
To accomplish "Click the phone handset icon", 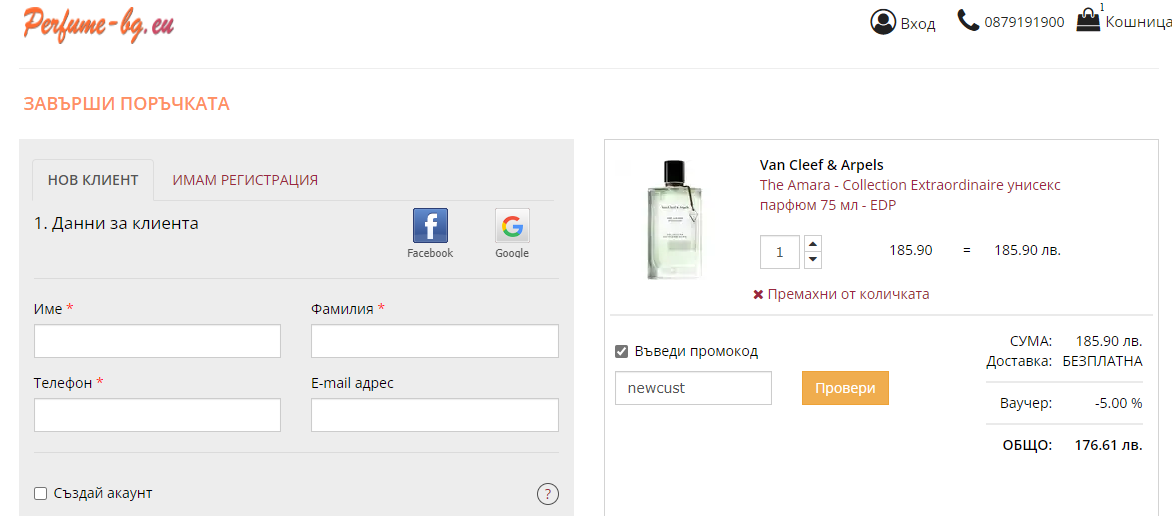I will tap(967, 21).
